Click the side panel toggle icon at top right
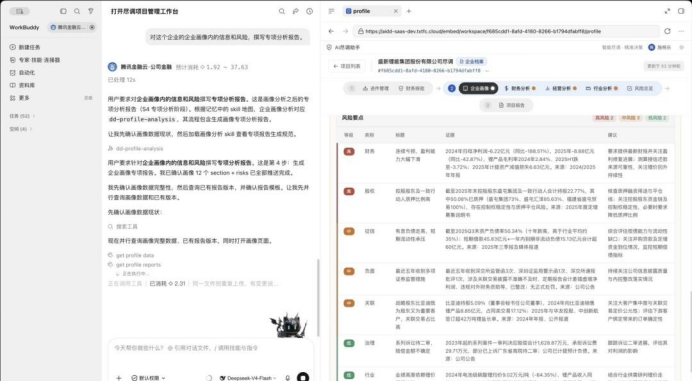Viewport: 693px width, 381px height. [681, 11]
